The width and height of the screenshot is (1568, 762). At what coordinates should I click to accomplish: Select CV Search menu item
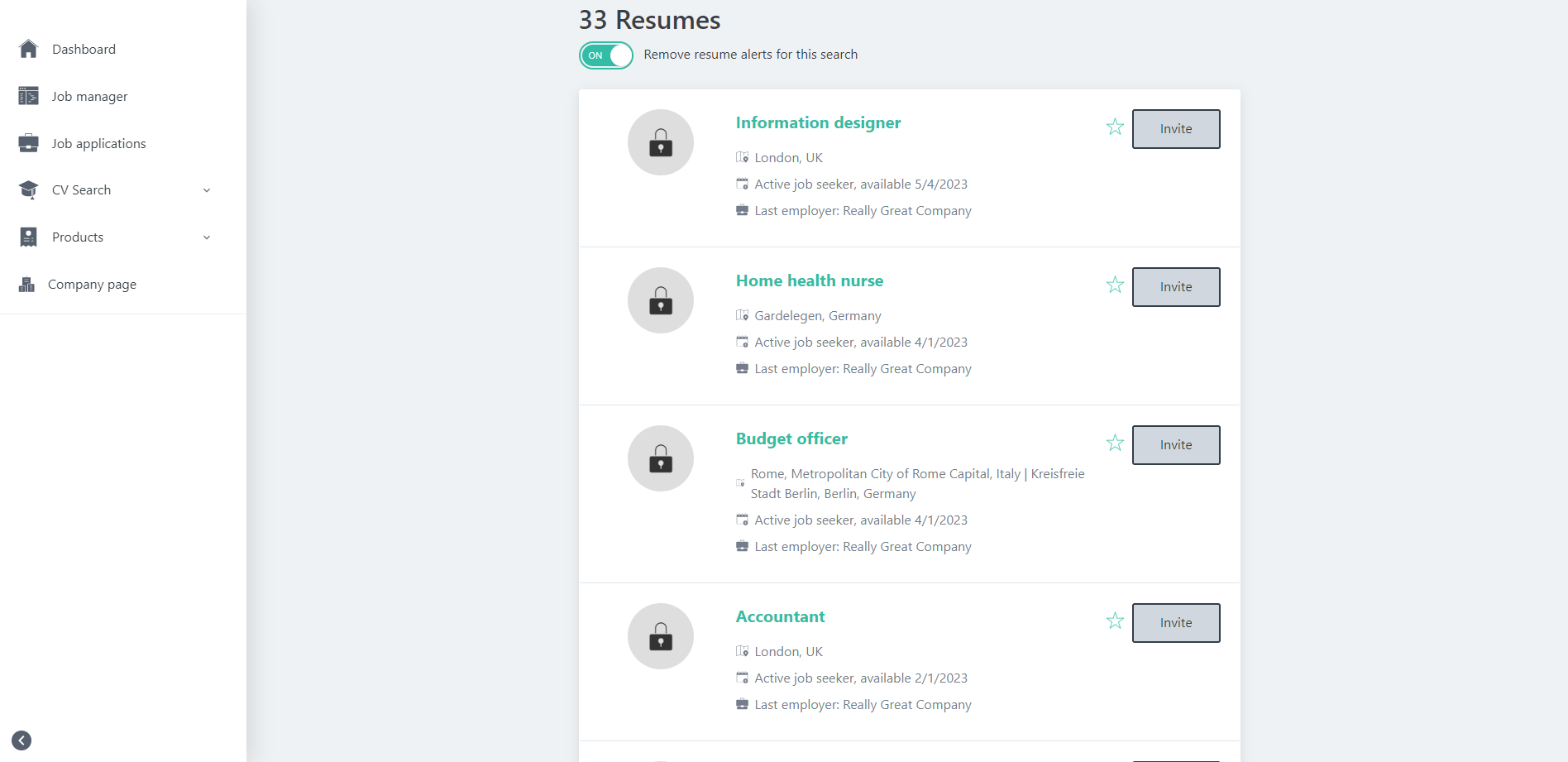click(81, 190)
